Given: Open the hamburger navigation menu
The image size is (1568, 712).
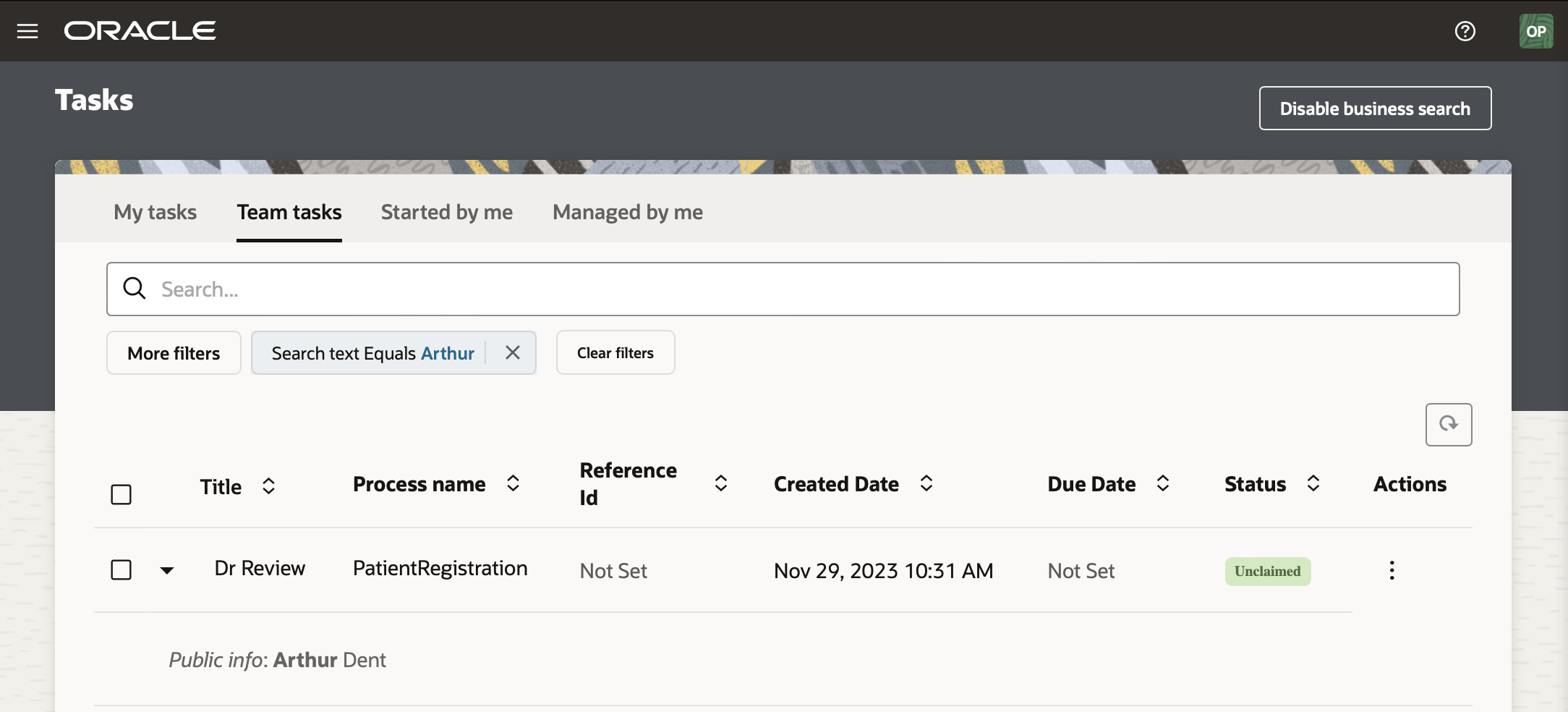Looking at the screenshot, I should tap(27, 31).
